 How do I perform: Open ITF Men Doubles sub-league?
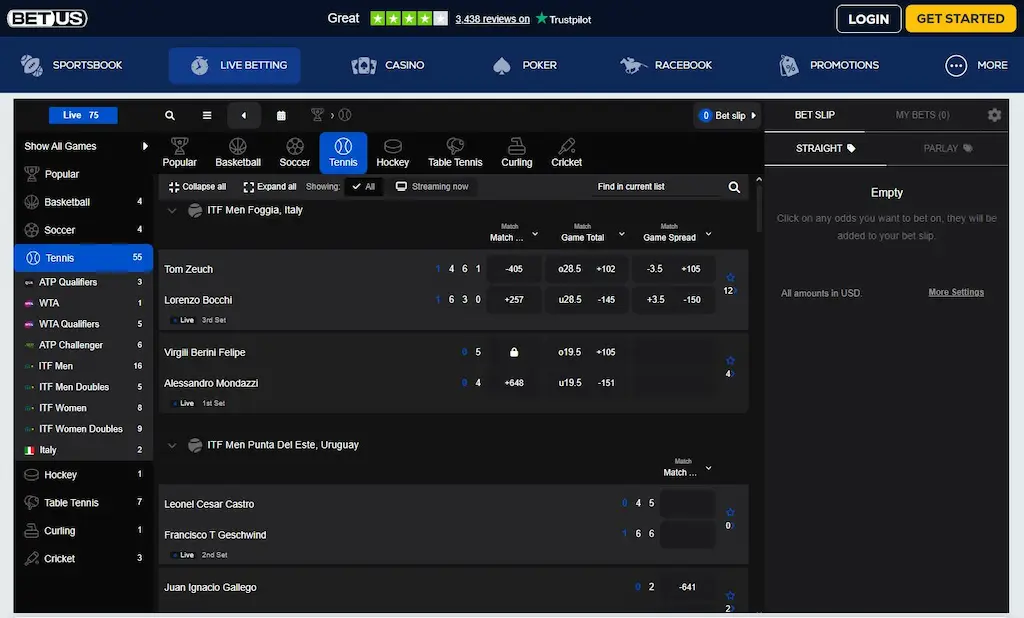point(84,387)
